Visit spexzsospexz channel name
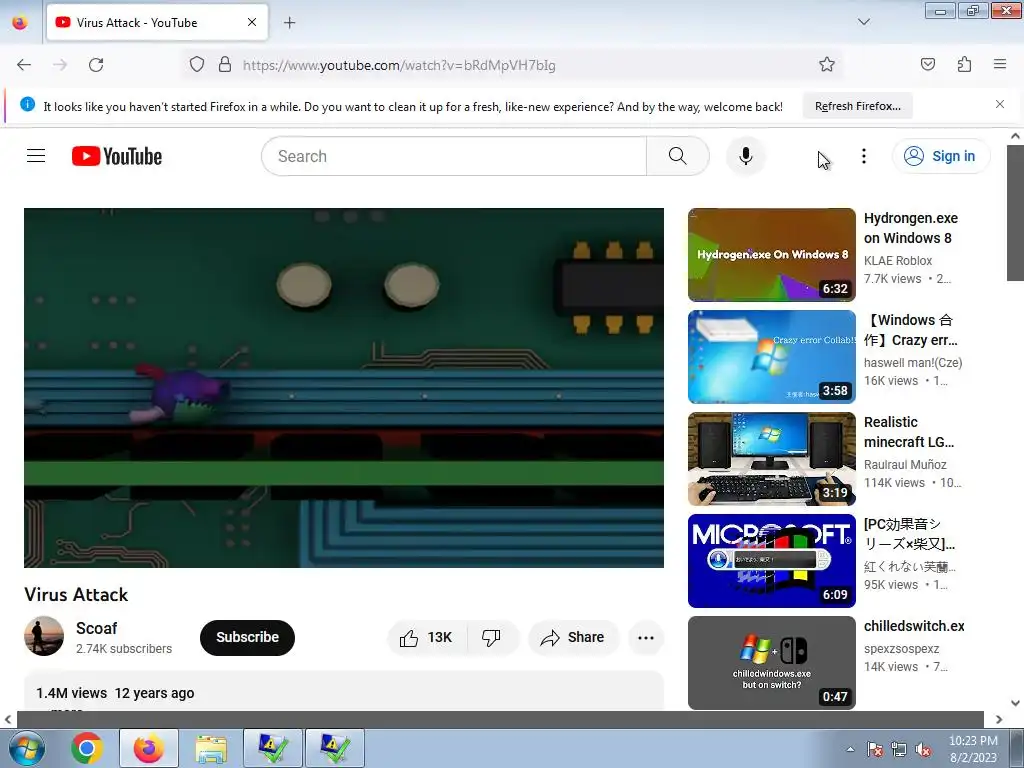1024x768 pixels. (901, 648)
